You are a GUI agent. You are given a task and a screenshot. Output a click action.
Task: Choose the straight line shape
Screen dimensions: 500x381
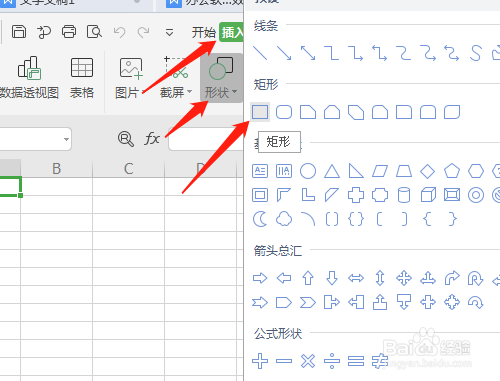pyautogui.click(x=260, y=53)
